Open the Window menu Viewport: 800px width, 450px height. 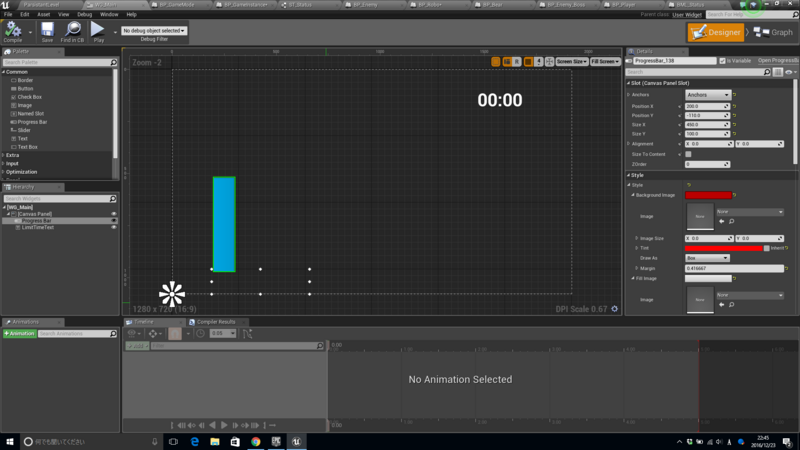tap(109, 14)
